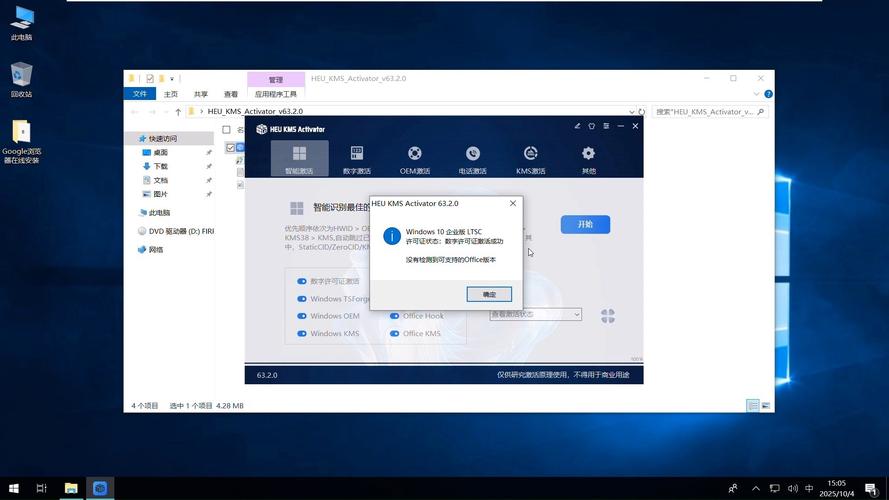Switch to the 查看 ribbon tab
Image resolution: width=889 pixels, height=500 pixels.
click(x=231, y=94)
